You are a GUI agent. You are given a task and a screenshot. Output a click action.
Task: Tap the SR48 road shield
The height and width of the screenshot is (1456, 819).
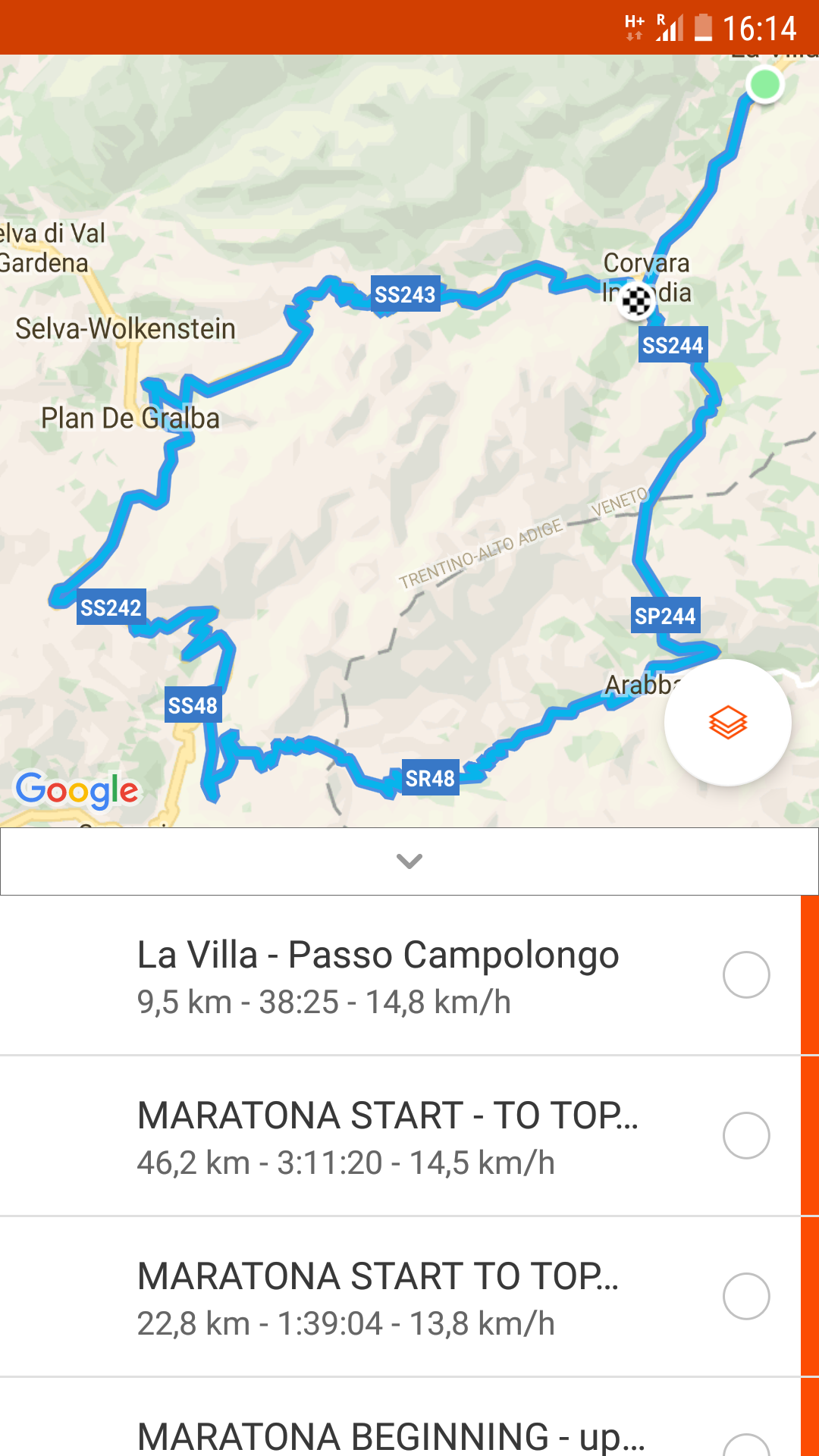pos(430,778)
